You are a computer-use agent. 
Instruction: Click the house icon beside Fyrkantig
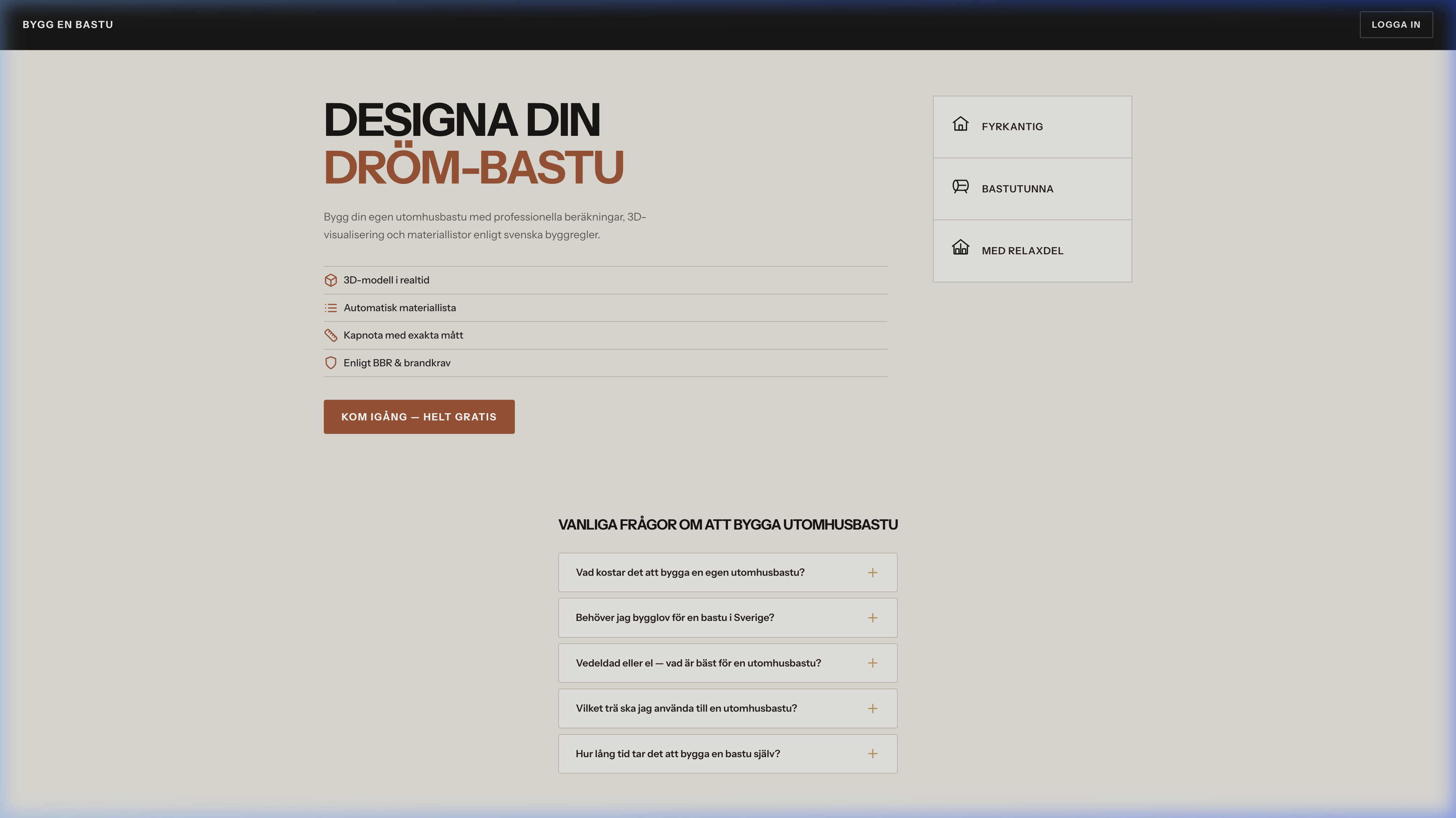pyautogui.click(x=960, y=124)
